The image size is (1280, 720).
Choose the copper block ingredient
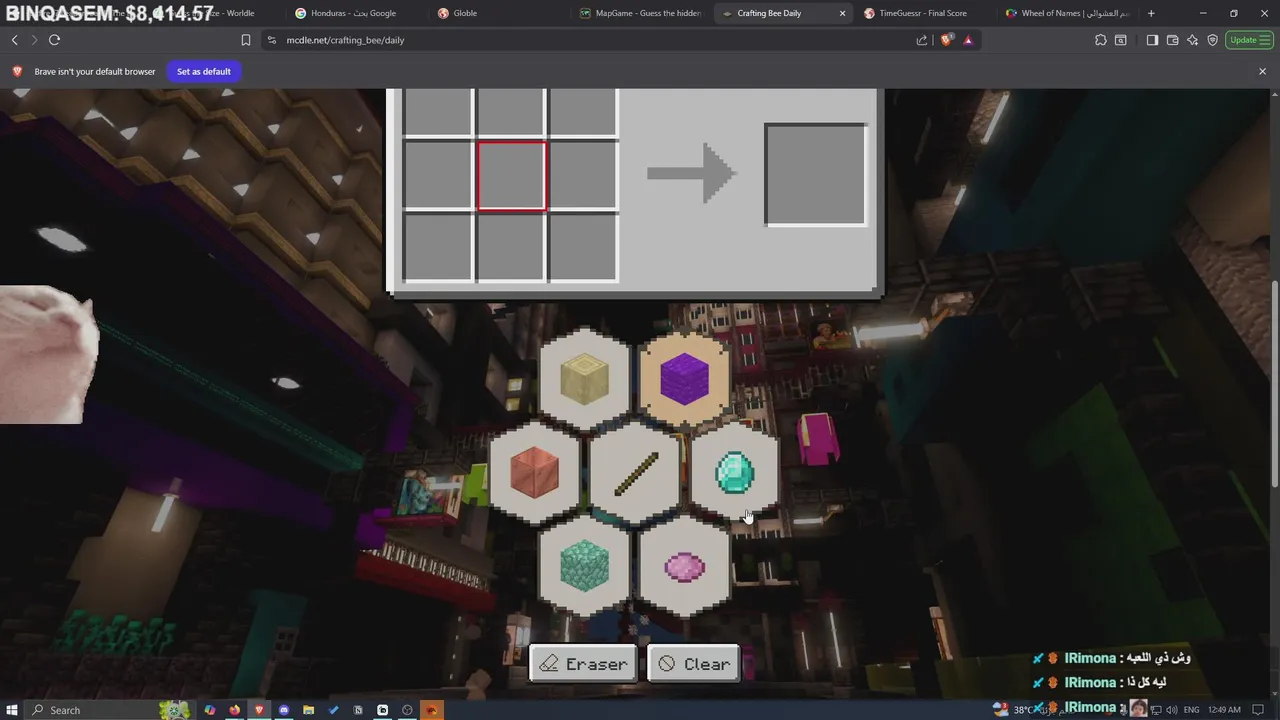coord(534,472)
